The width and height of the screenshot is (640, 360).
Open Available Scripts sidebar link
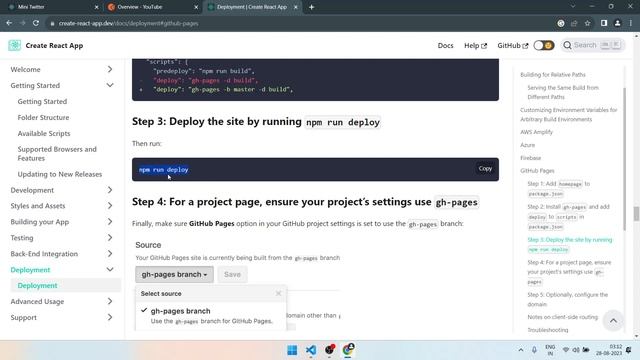point(44,133)
